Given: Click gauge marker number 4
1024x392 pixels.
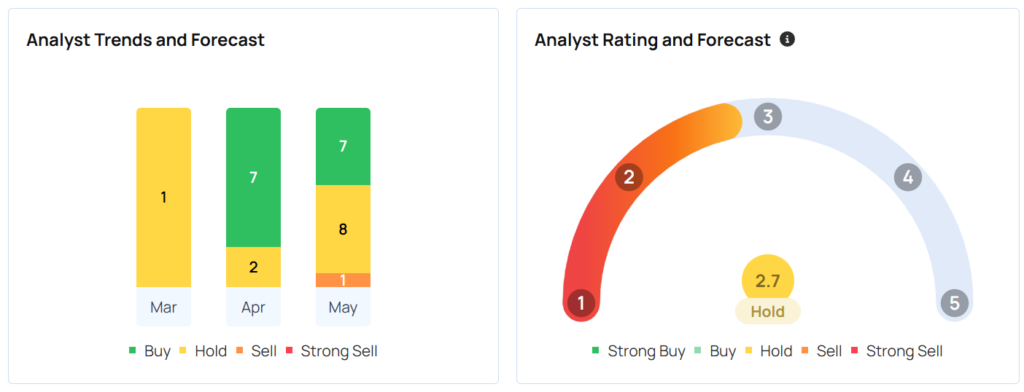Looking at the screenshot, I should click(x=908, y=177).
